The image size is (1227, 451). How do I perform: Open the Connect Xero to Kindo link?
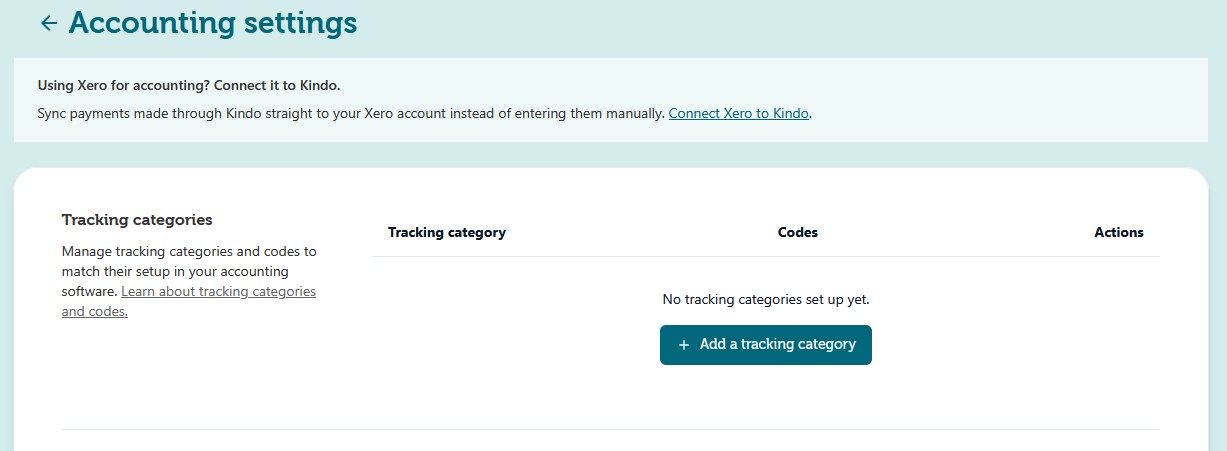pos(738,114)
